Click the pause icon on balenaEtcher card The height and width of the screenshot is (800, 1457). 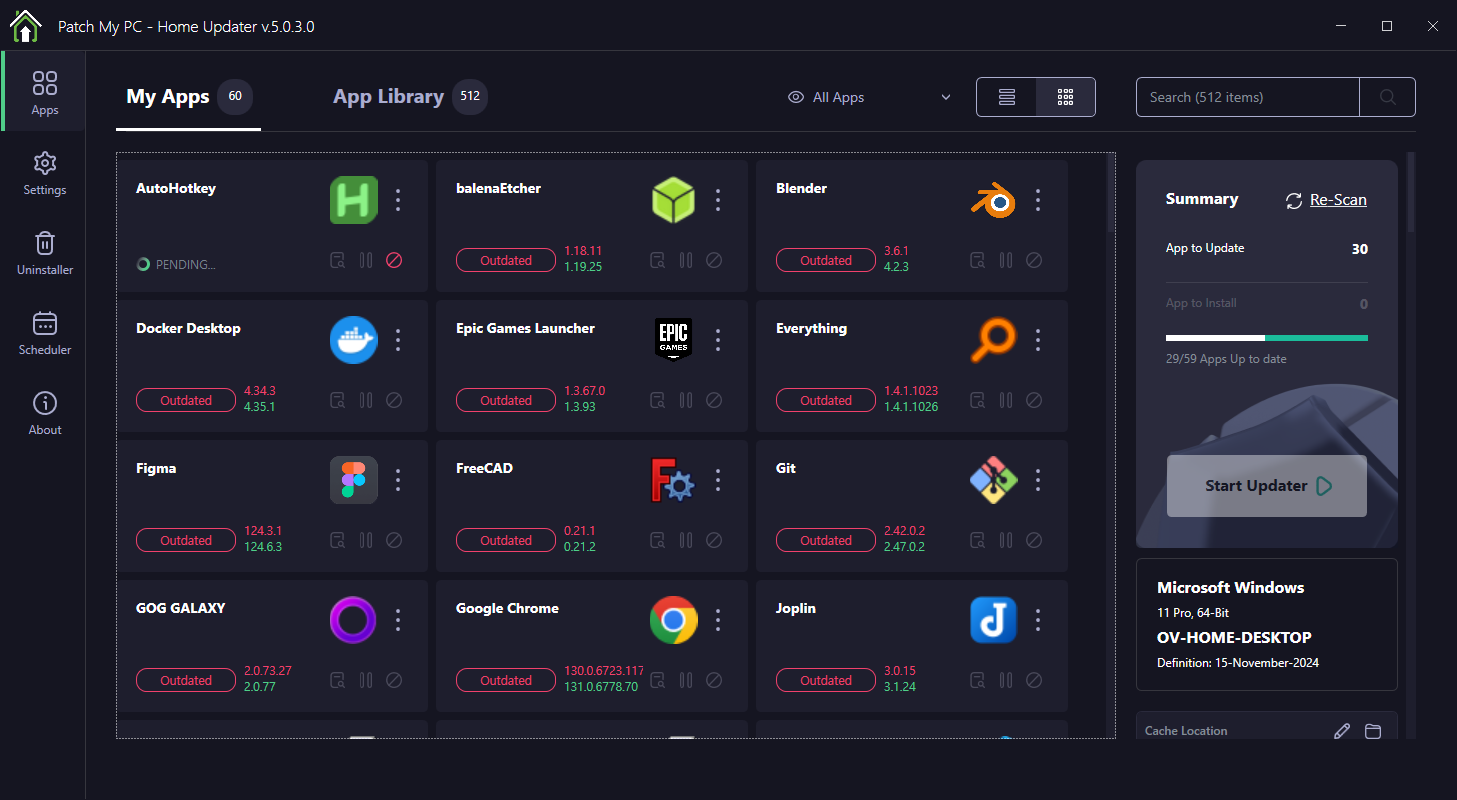pos(686,260)
